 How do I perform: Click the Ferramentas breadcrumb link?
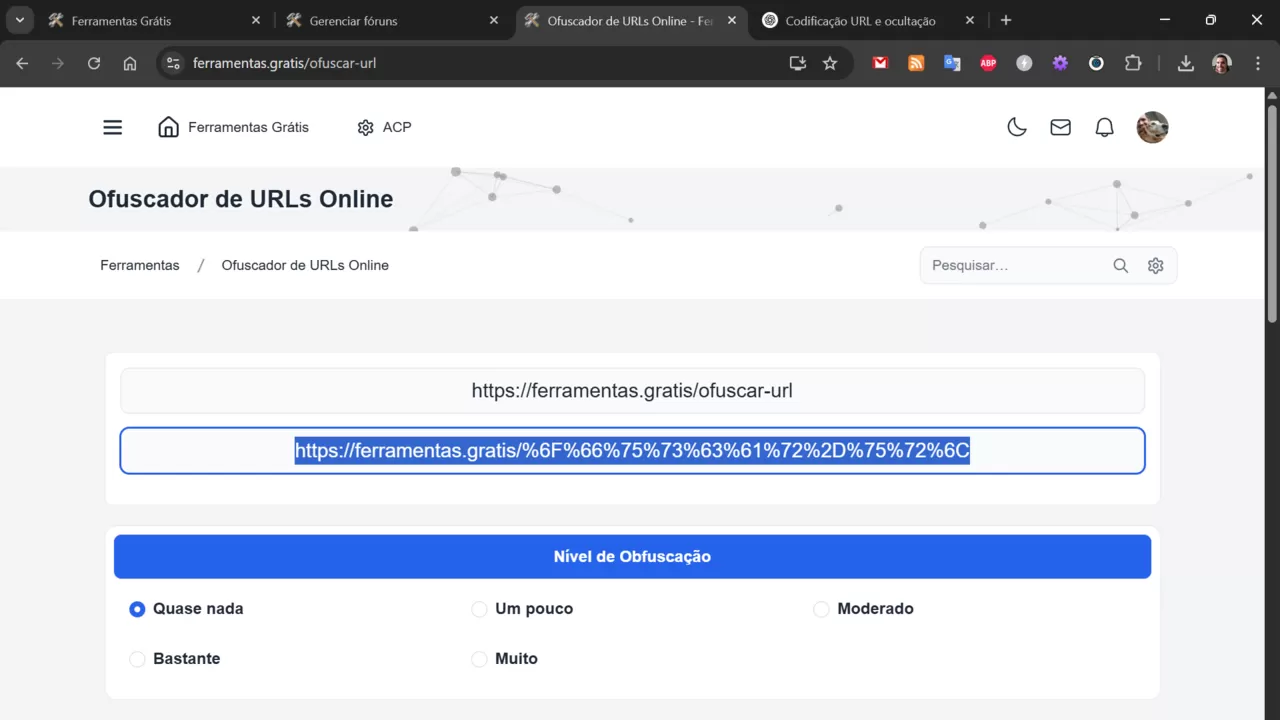140,265
